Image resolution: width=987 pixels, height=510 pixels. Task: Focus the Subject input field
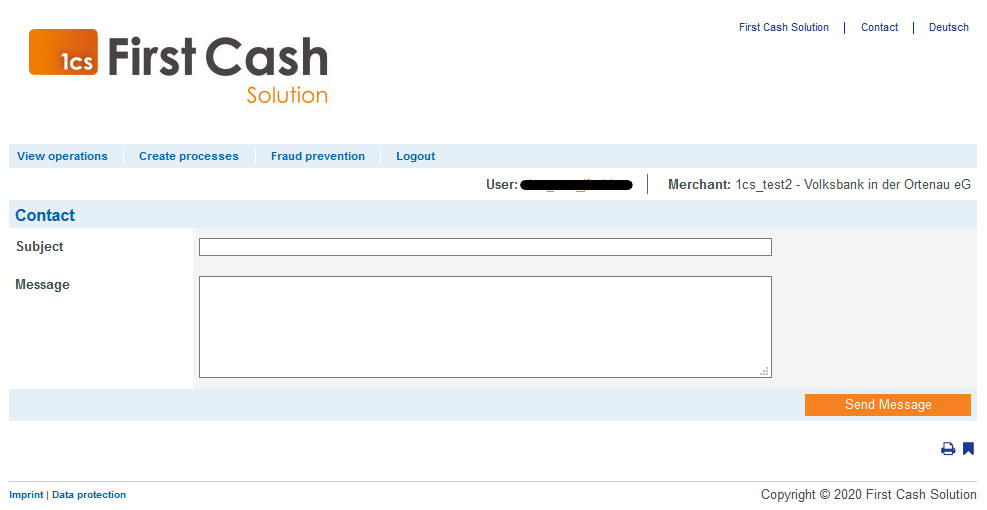(485, 247)
